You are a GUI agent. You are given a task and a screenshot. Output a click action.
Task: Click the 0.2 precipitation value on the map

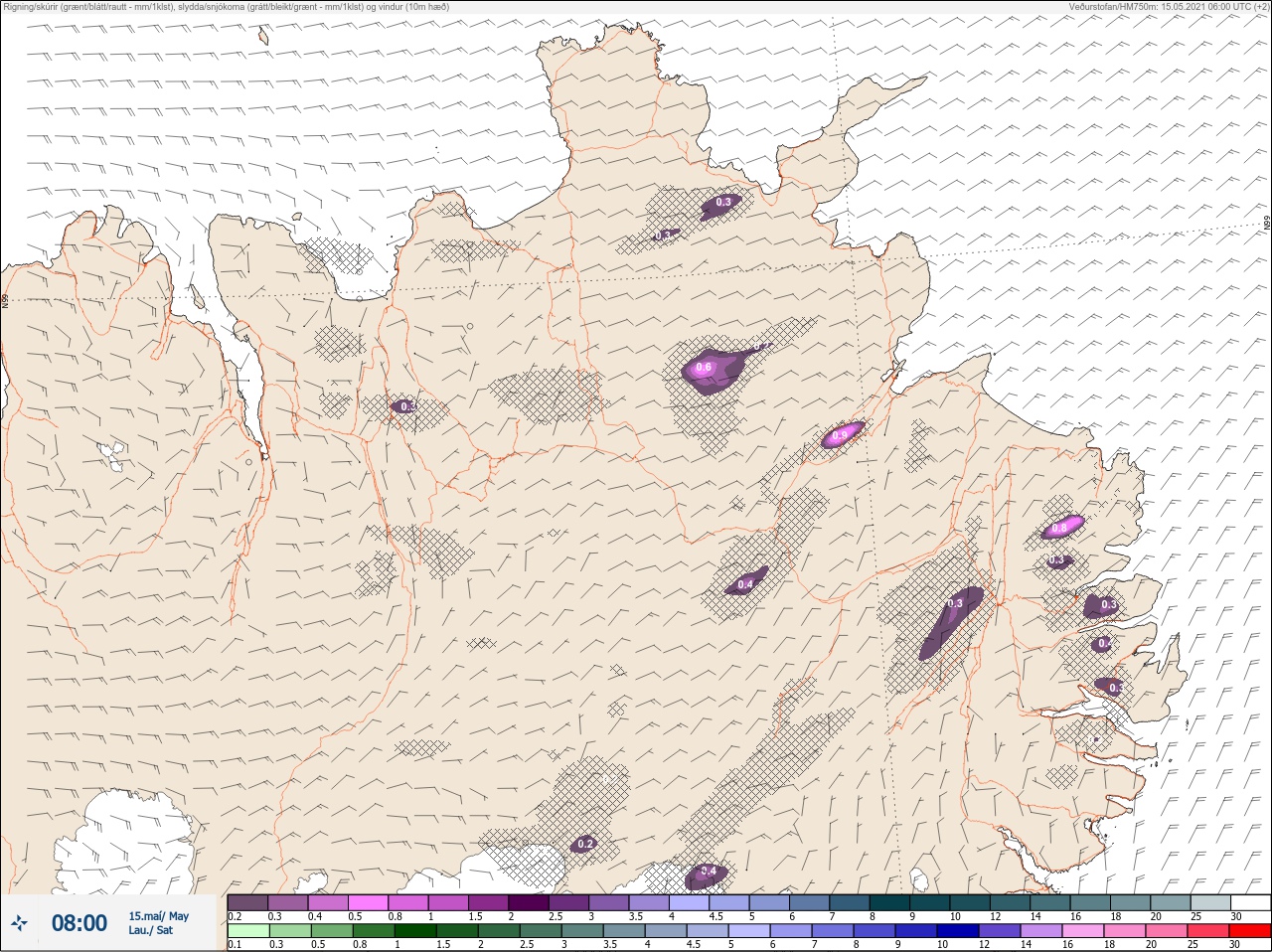tap(585, 844)
